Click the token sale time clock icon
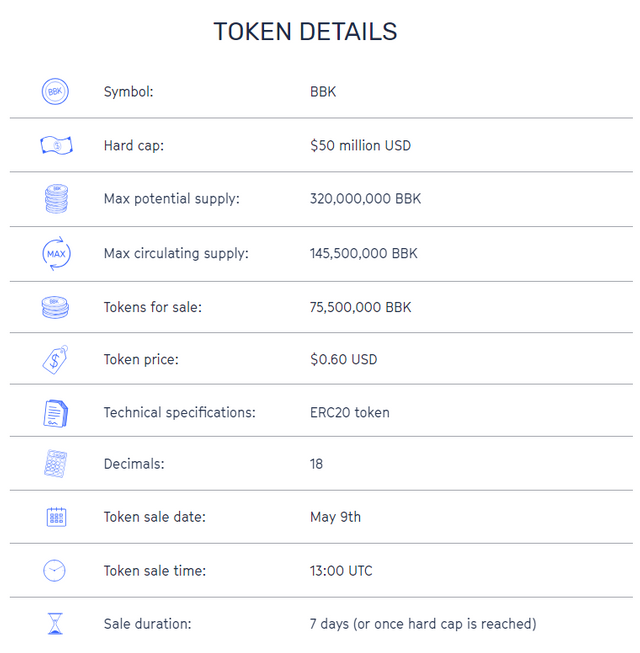The height and width of the screenshot is (653, 640). [55, 571]
